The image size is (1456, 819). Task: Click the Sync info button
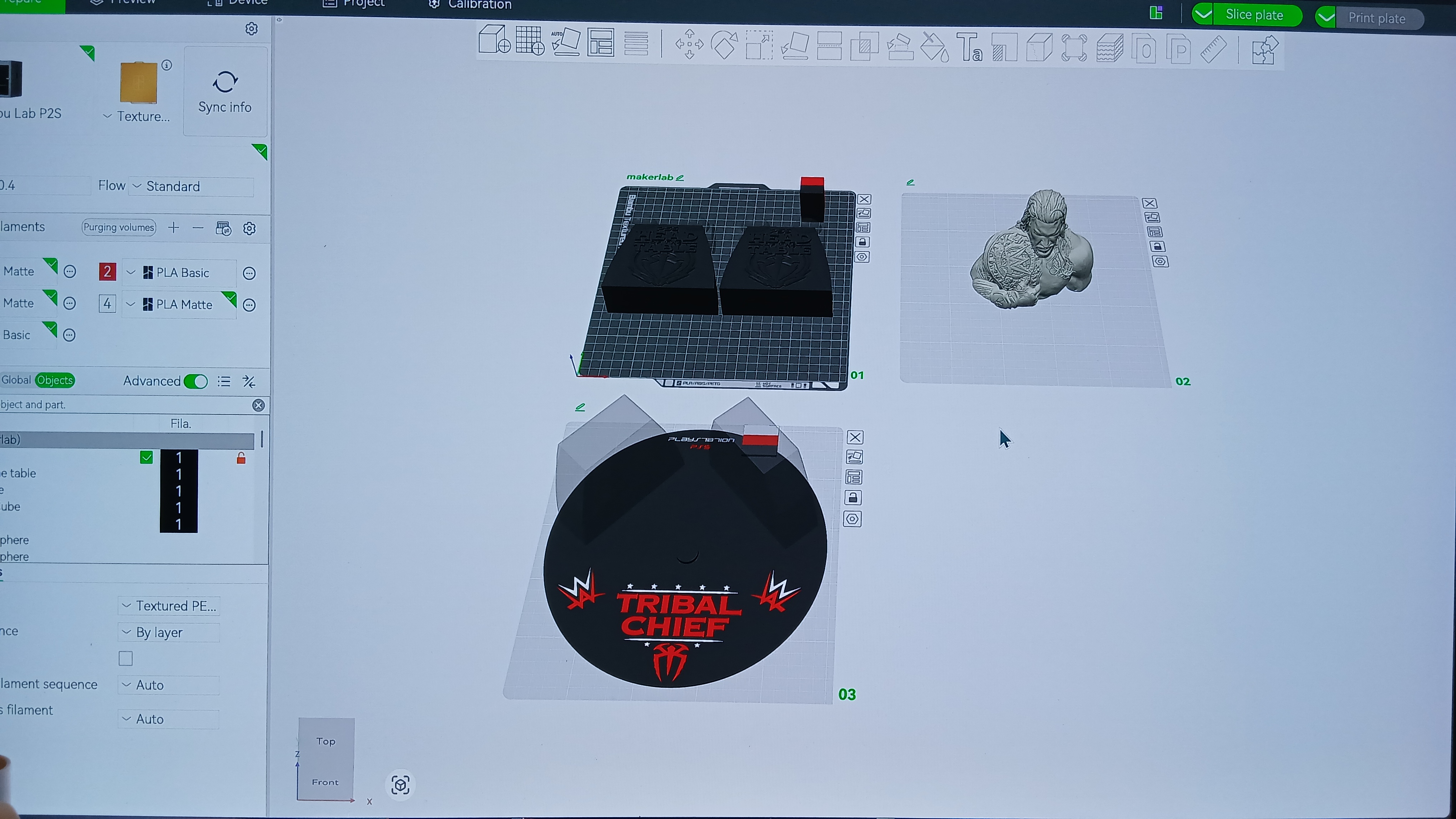tap(225, 92)
